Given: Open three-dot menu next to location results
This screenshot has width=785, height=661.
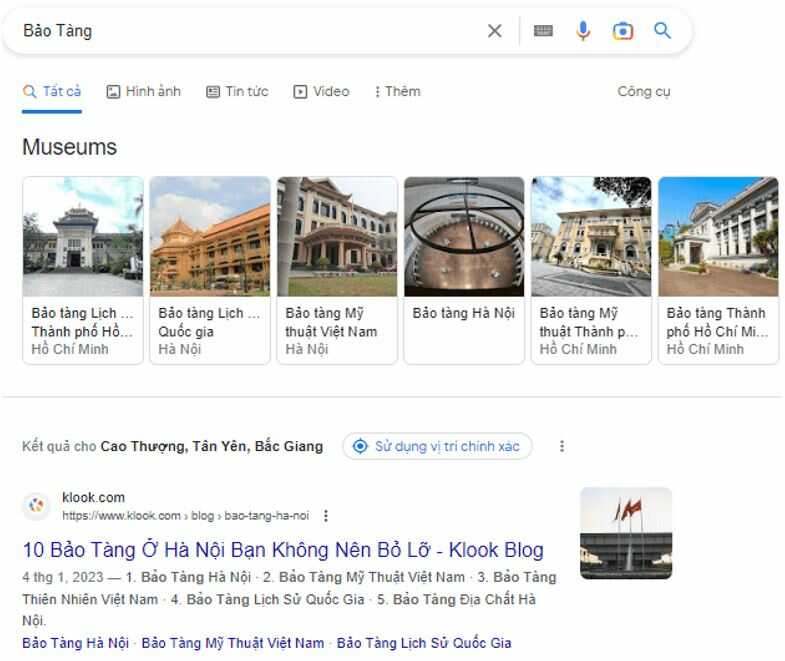Looking at the screenshot, I should pos(562,446).
